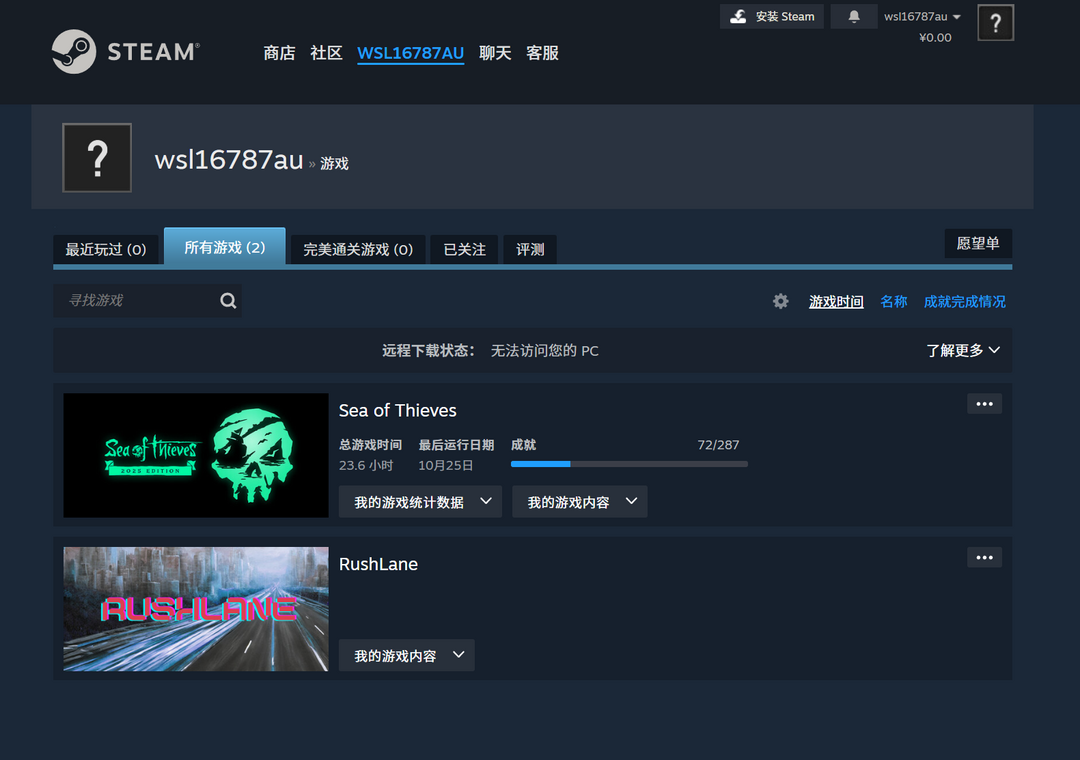The height and width of the screenshot is (760, 1080).
Task: Sort games by 名称
Action: (x=893, y=300)
